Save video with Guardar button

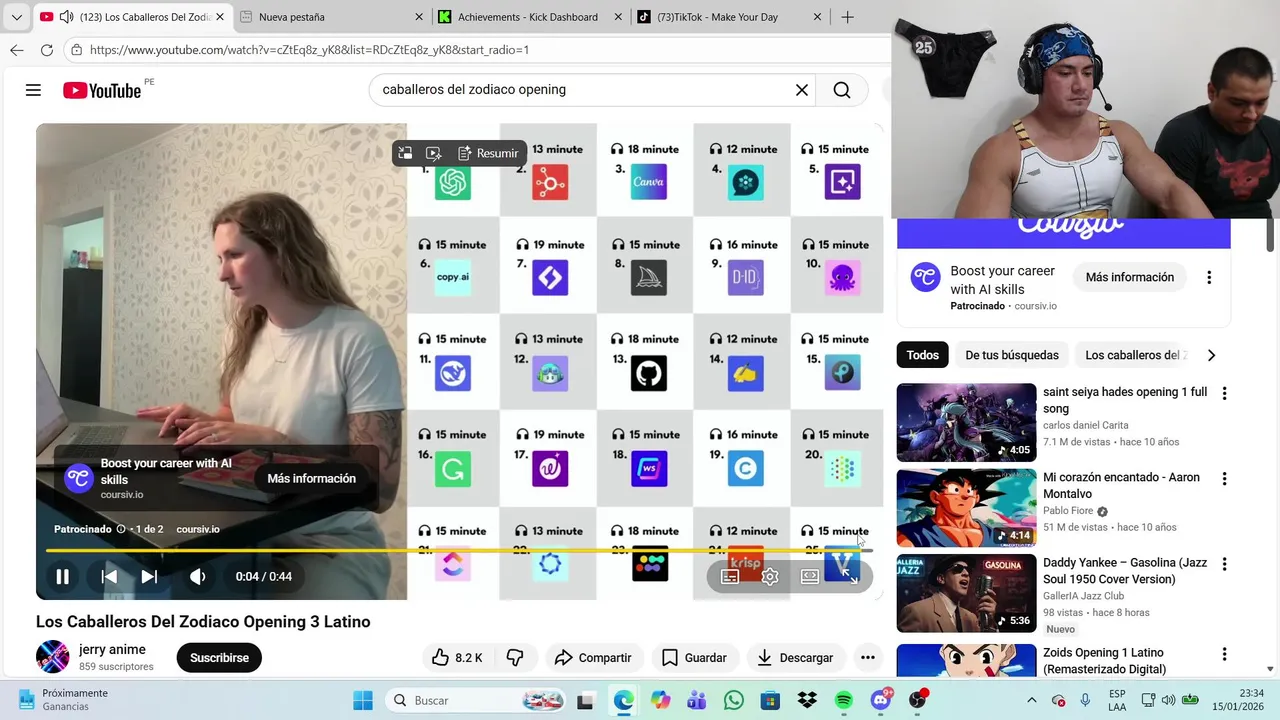694,657
